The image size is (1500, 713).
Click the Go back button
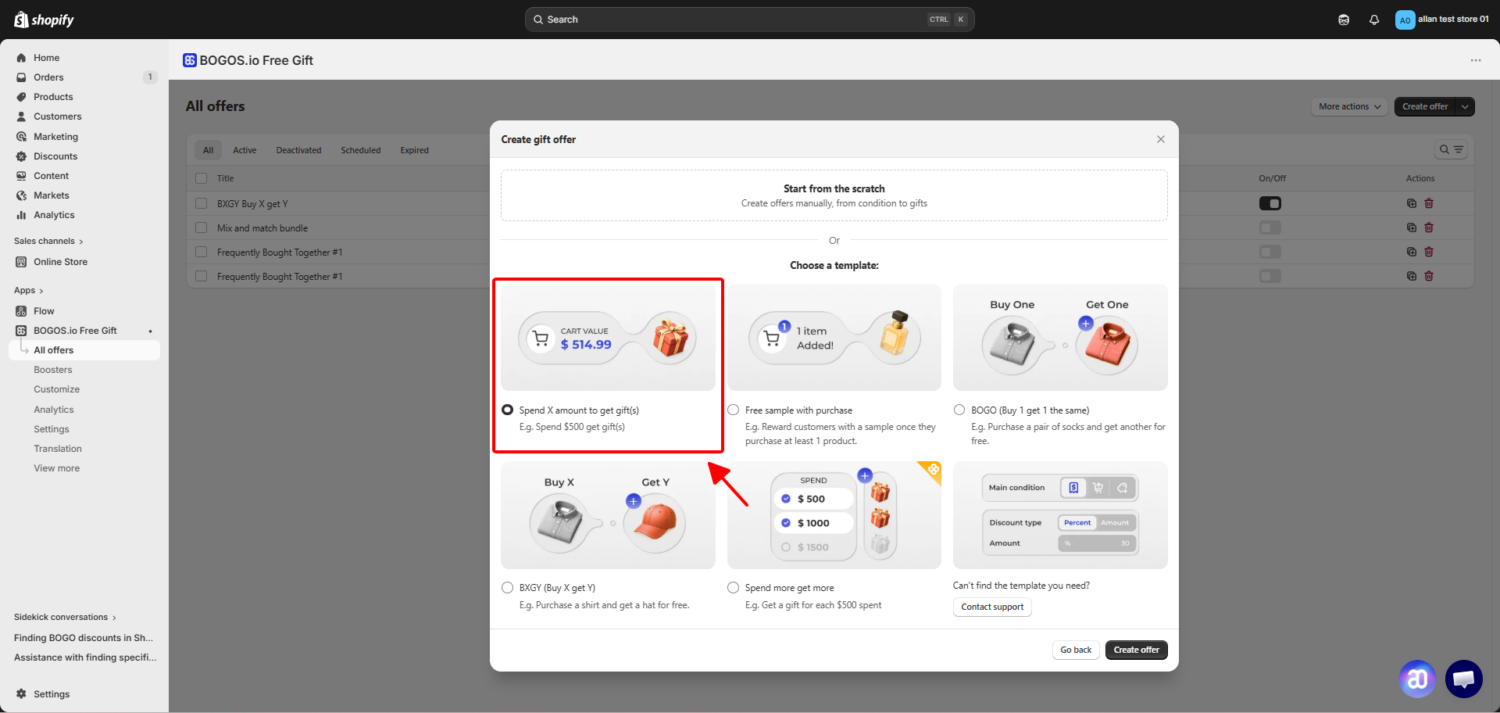coord(1076,650)
